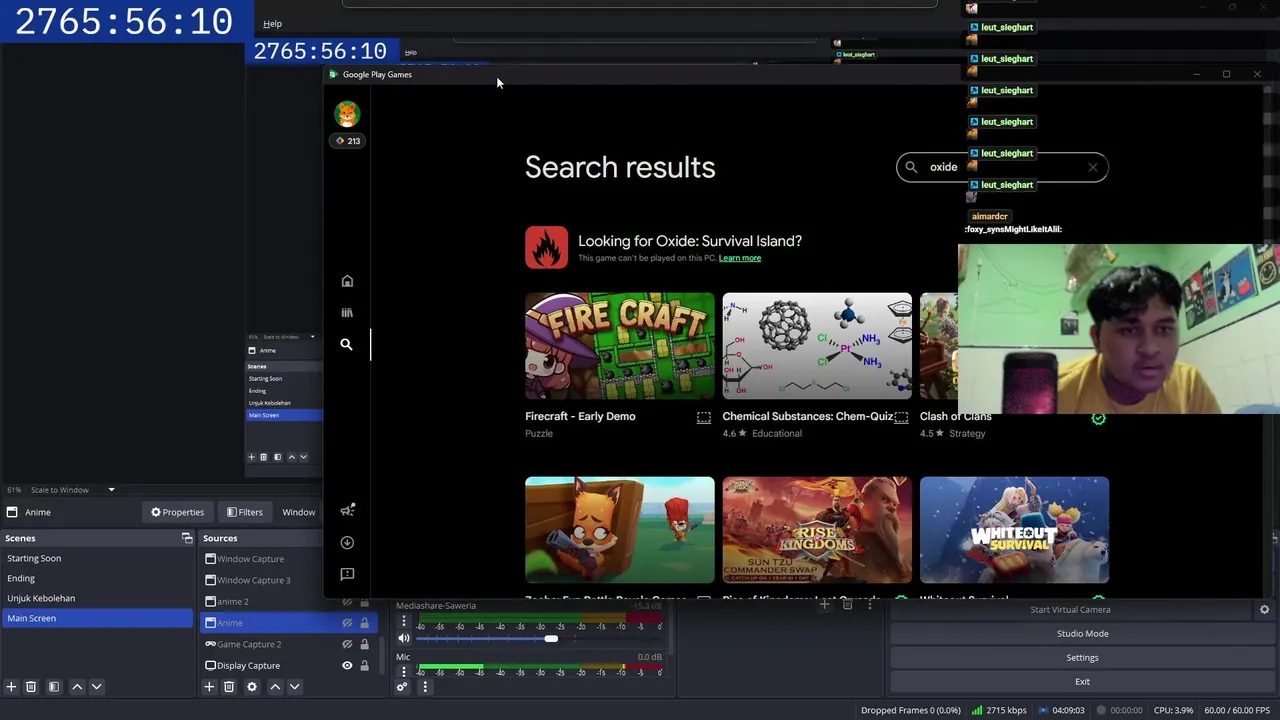Open advanced audio properties gear icon
The height and width of the screenshot is (720, 1280).
pyautogui.click(x=402, y=687)
